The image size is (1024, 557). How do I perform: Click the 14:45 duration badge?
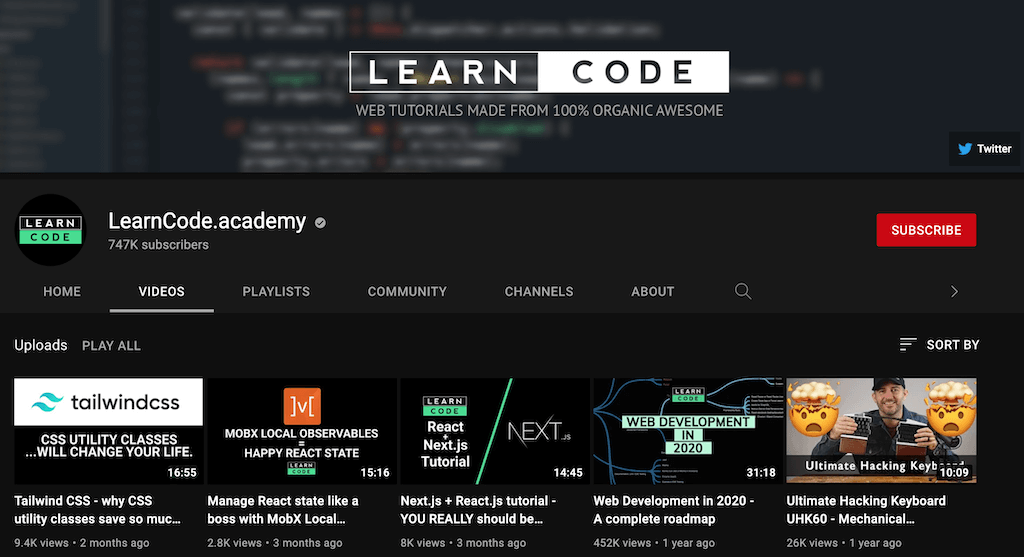coord(568,472)
